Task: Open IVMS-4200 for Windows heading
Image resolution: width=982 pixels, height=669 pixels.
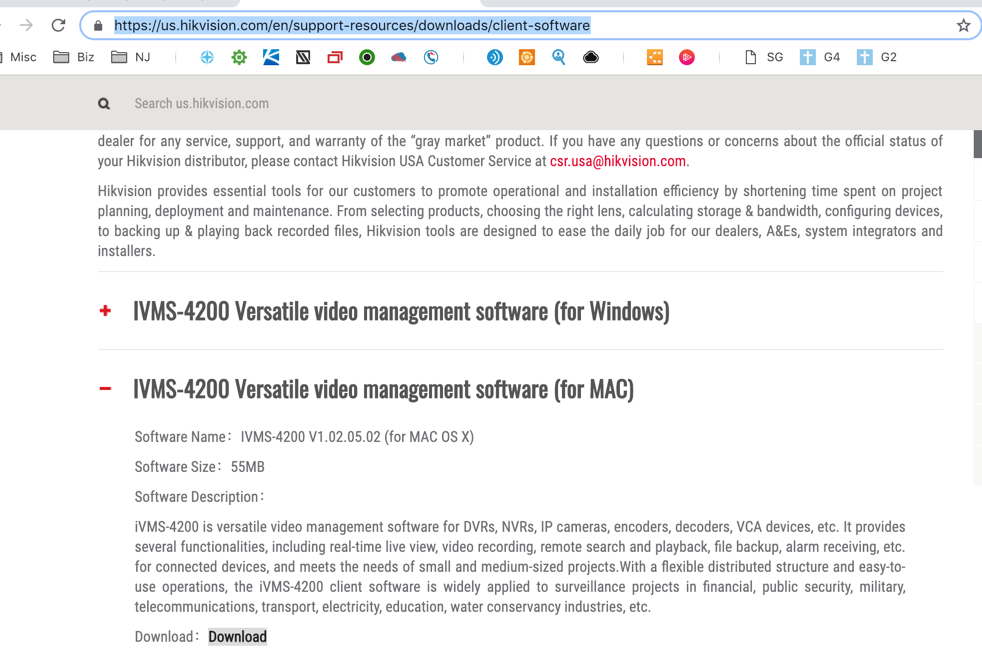Action: point(401,311)
